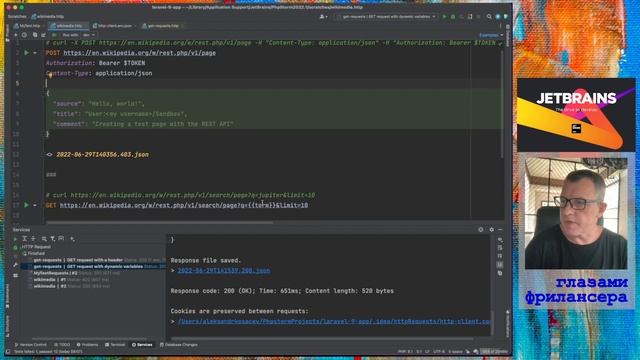
Task: Click the Filter icon in Services toolbar
Action: coord(53,239)
